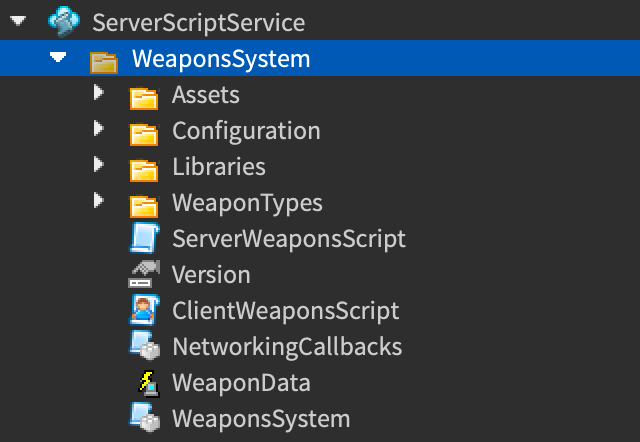This screenshot has height=442, width=640.
Task: Select the Assets label
Action: coord(206,95)
